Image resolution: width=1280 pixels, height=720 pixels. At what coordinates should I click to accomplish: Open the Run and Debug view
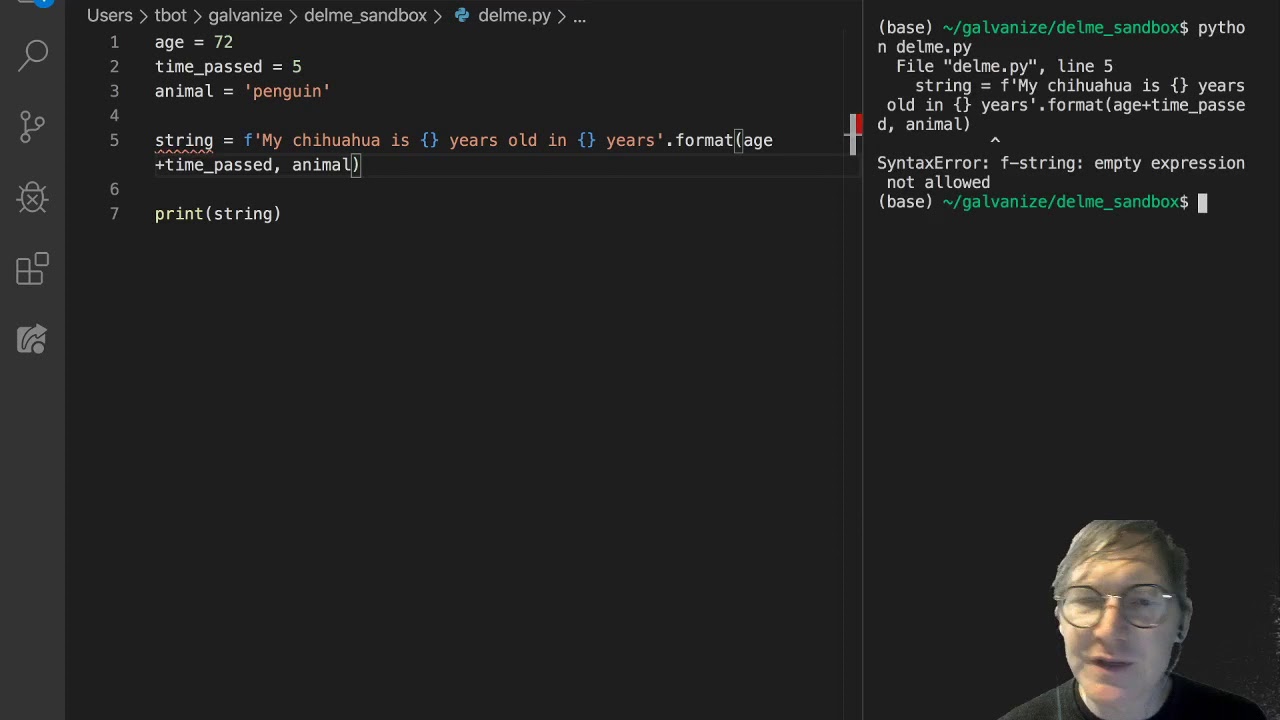(33, 198)
